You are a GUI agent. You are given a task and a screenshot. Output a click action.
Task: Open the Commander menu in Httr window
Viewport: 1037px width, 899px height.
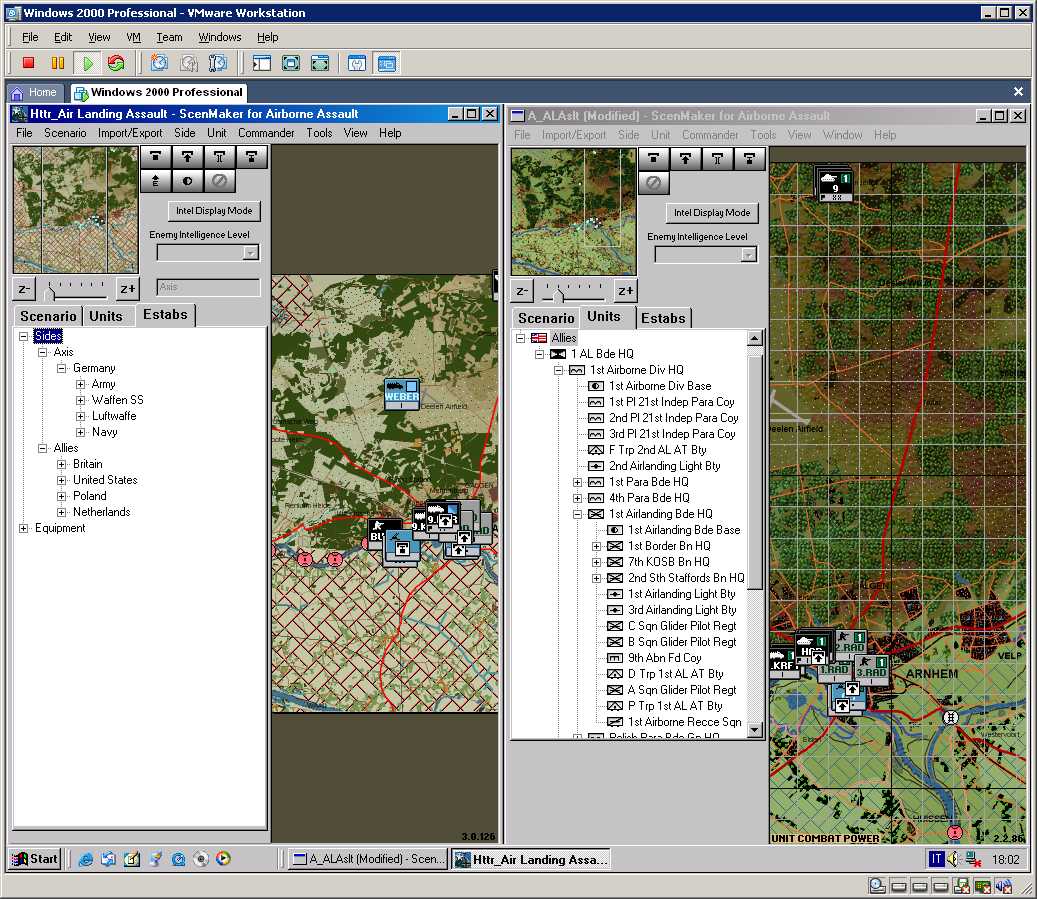pyautogui.click(x=266, y=133)
